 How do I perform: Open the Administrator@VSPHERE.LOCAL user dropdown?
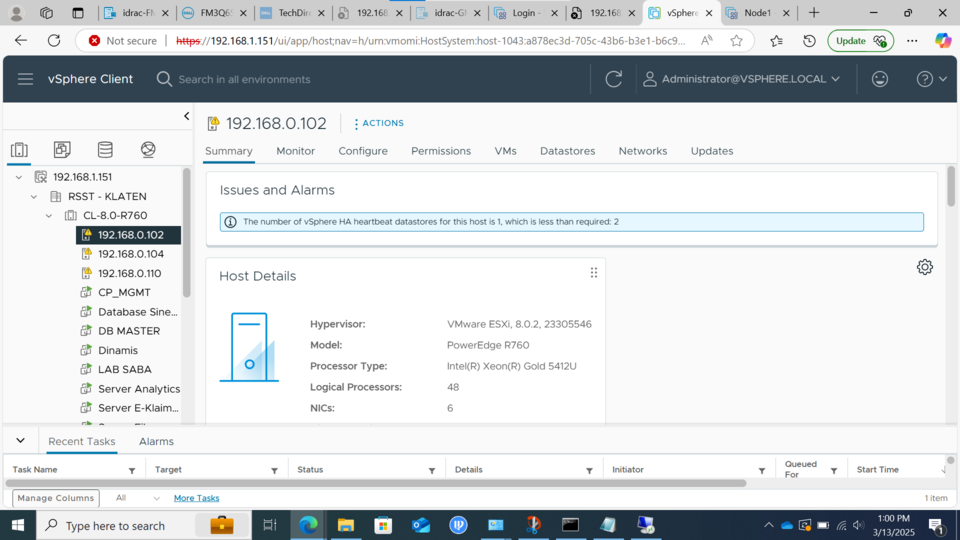[741, 79]
